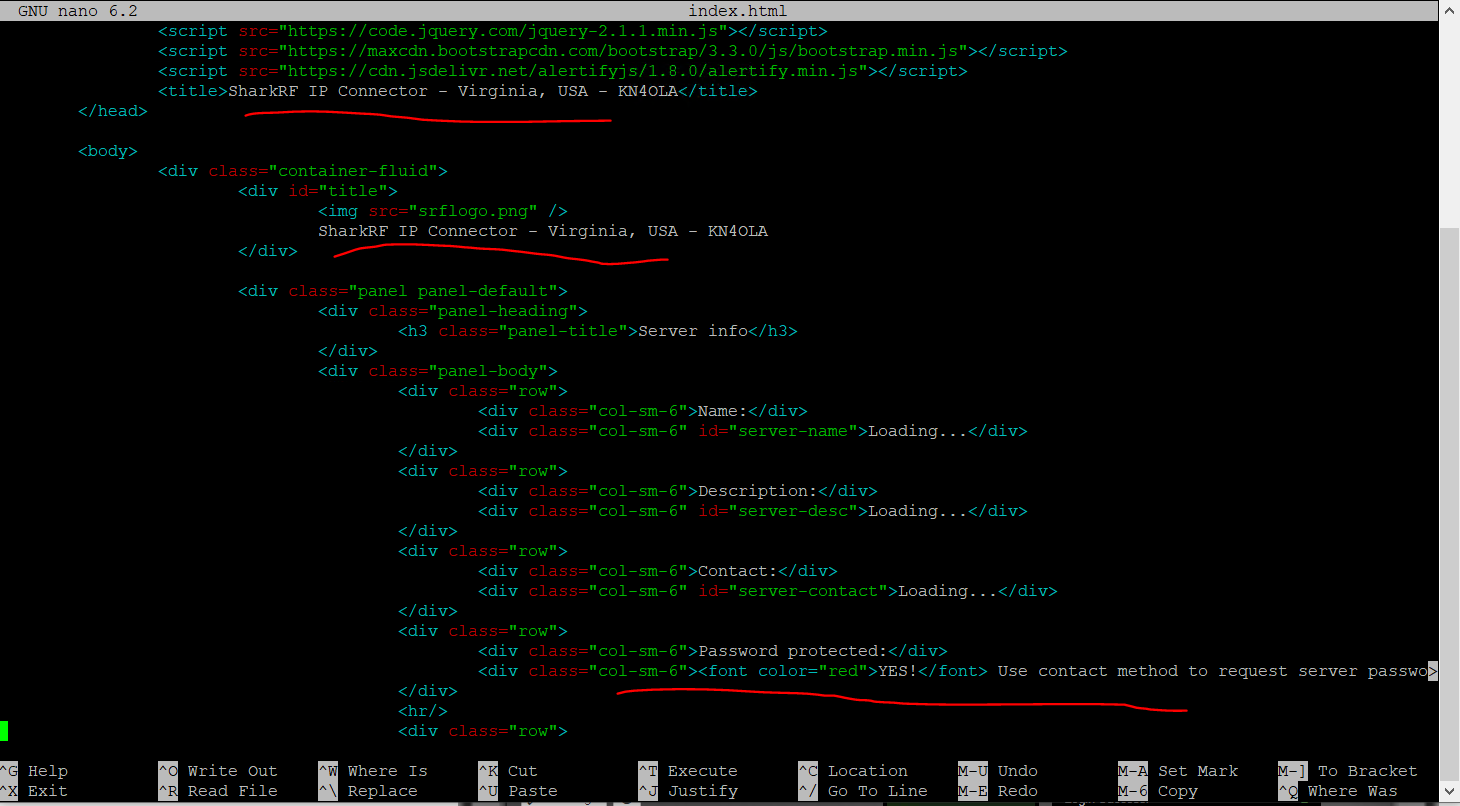
Task: Select the ^J Justify shortcut
Action: (x=688, y=791)
